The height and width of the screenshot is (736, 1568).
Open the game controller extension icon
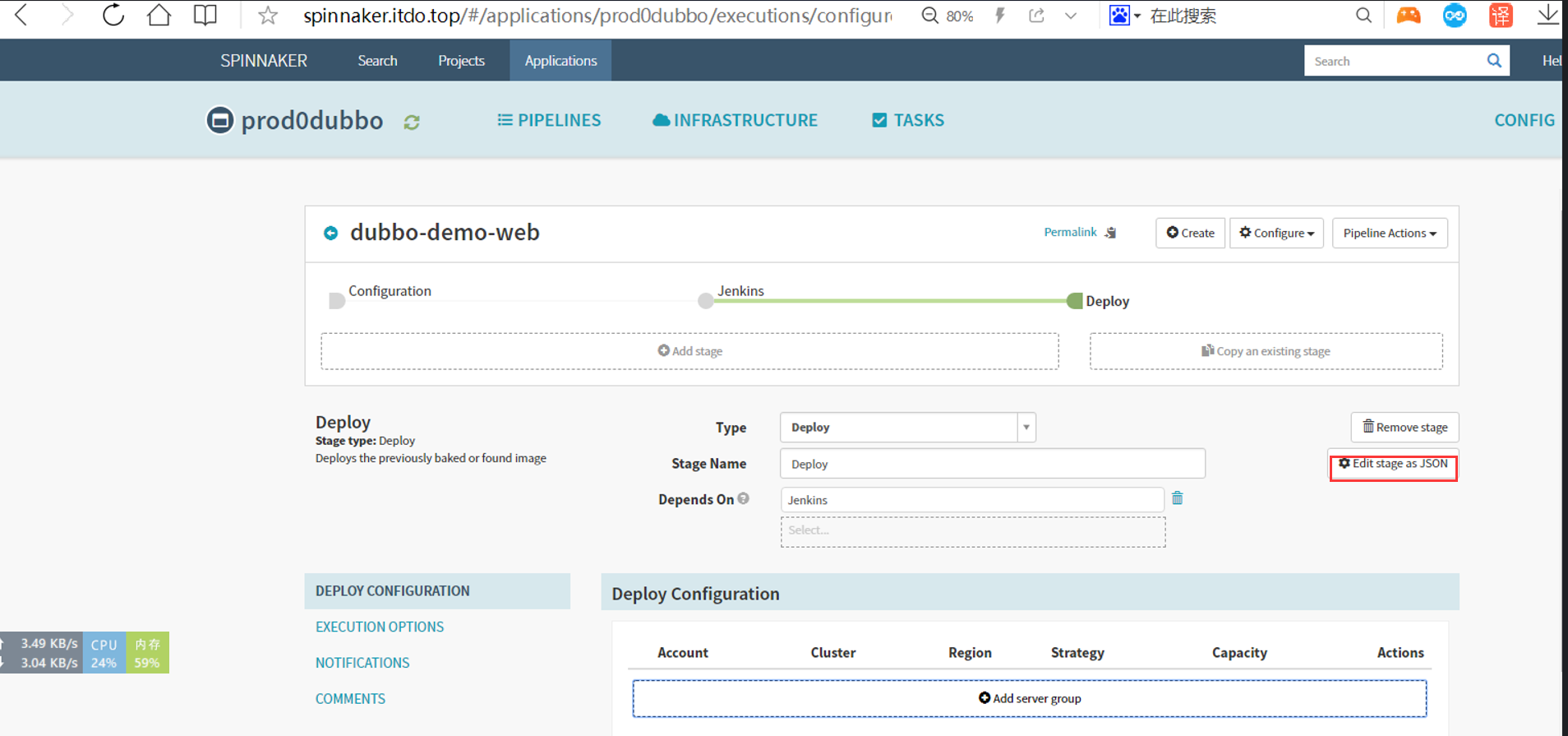coord(1409,16)
